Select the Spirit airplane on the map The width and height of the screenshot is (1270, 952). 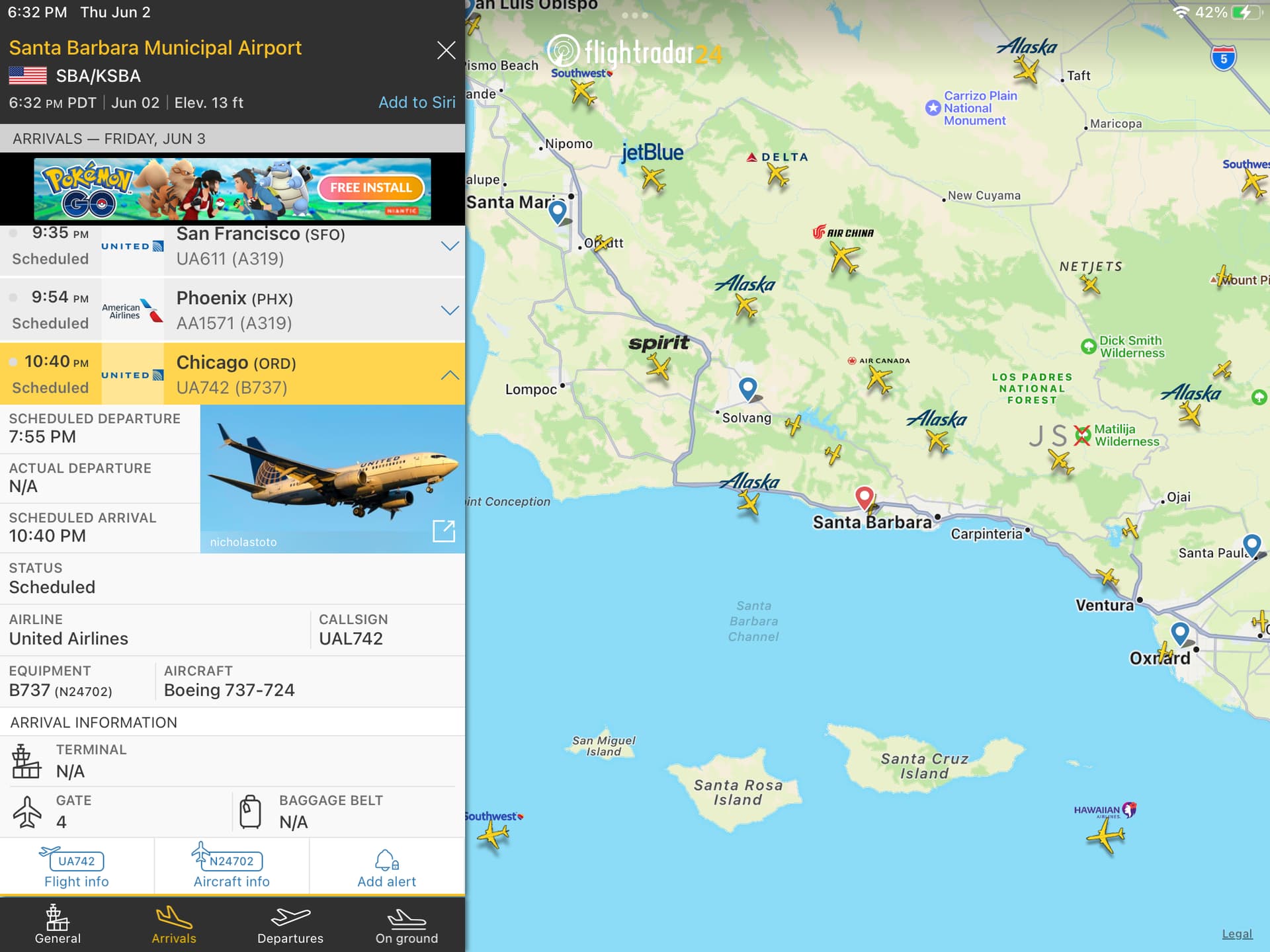click(659, 367)
